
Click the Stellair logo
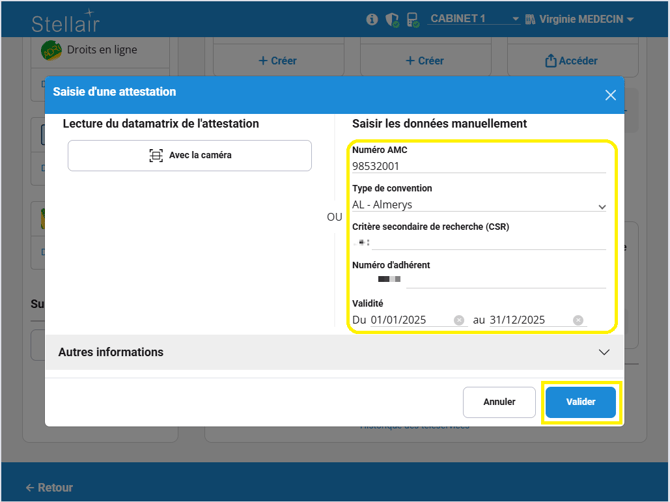tap(66, 22)
